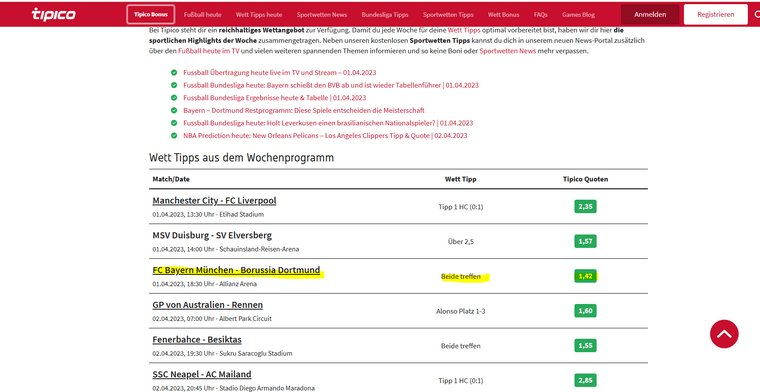This screenshot has width=760, height=392.
Task: Open Fußball heute navigation item
Action: (202, 15)
